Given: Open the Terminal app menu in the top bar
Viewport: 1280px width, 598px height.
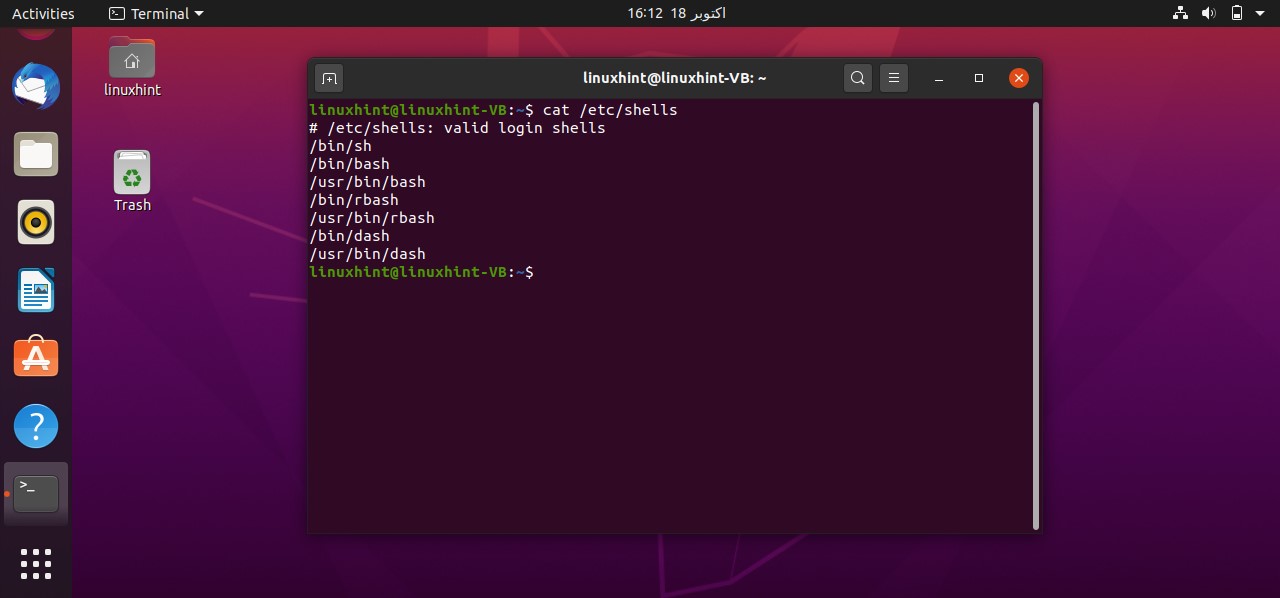Looking at the screenshot, I should 155,13.
